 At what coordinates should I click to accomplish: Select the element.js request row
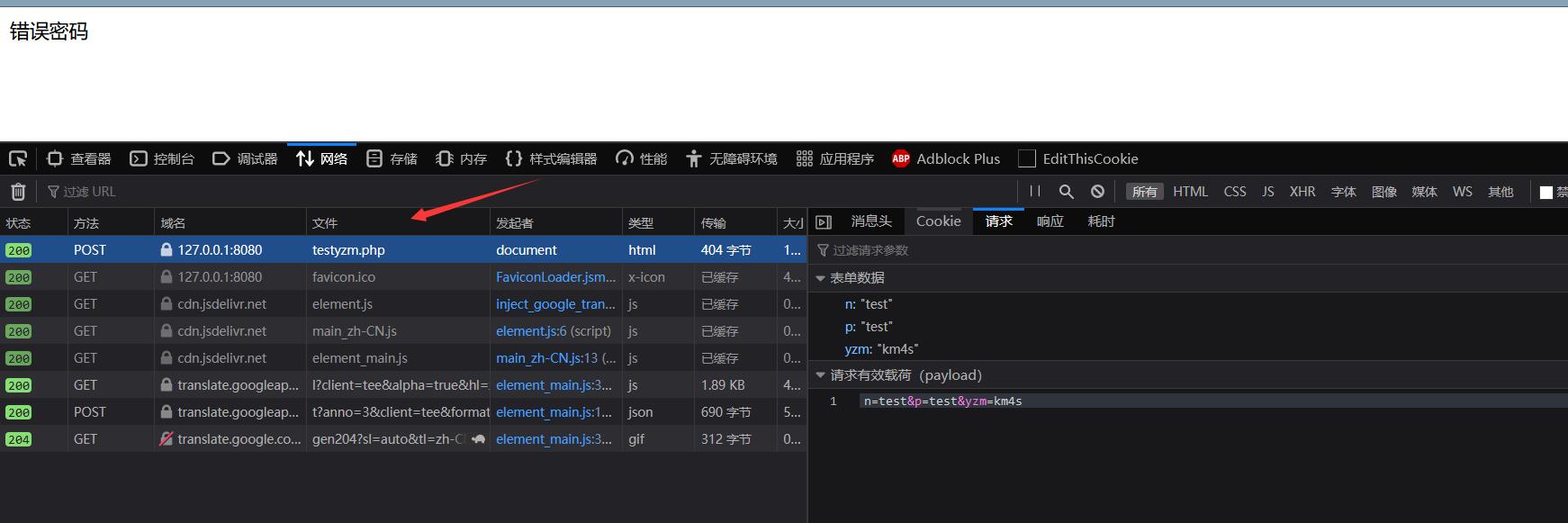[403, 304]
